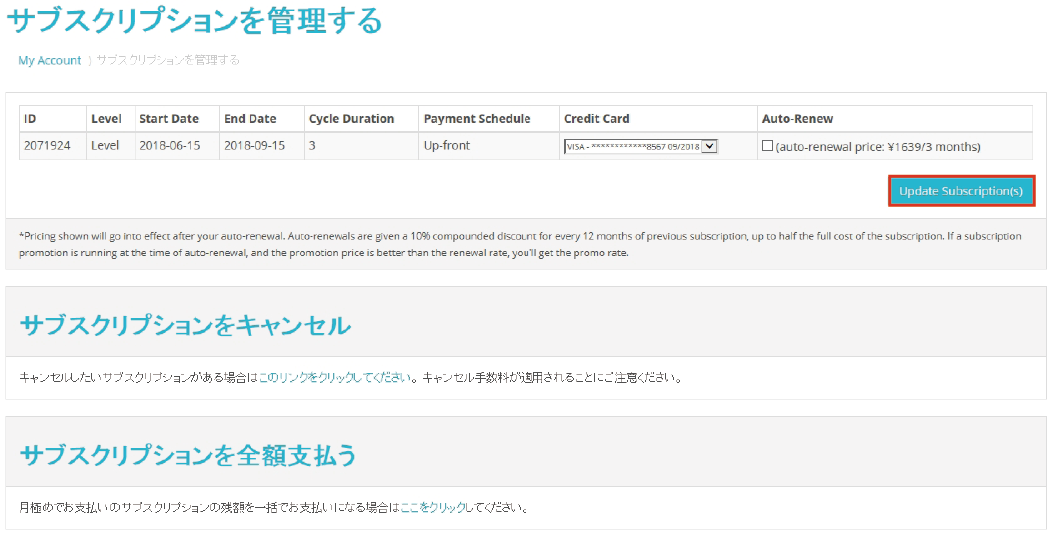Click the Start Date column header
Screen dimensions: 1053x535
point(169,119)
